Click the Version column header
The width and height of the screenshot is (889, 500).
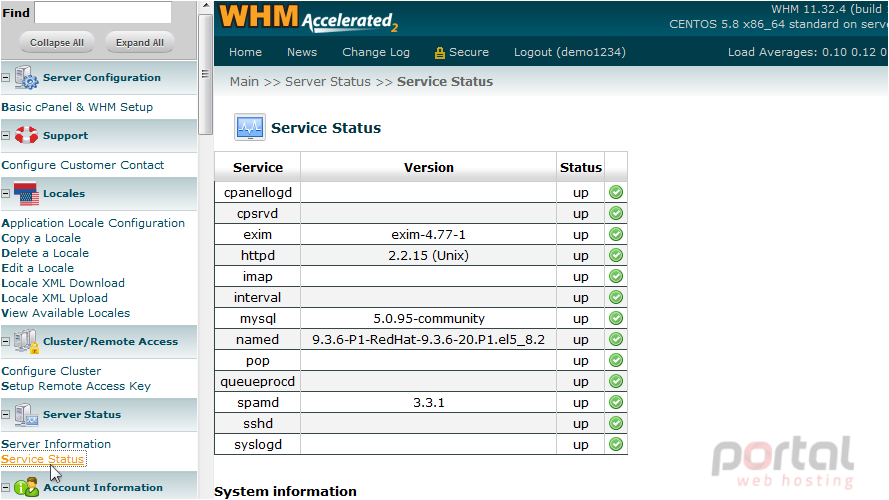pyautogui.click(x=429, y=167)
